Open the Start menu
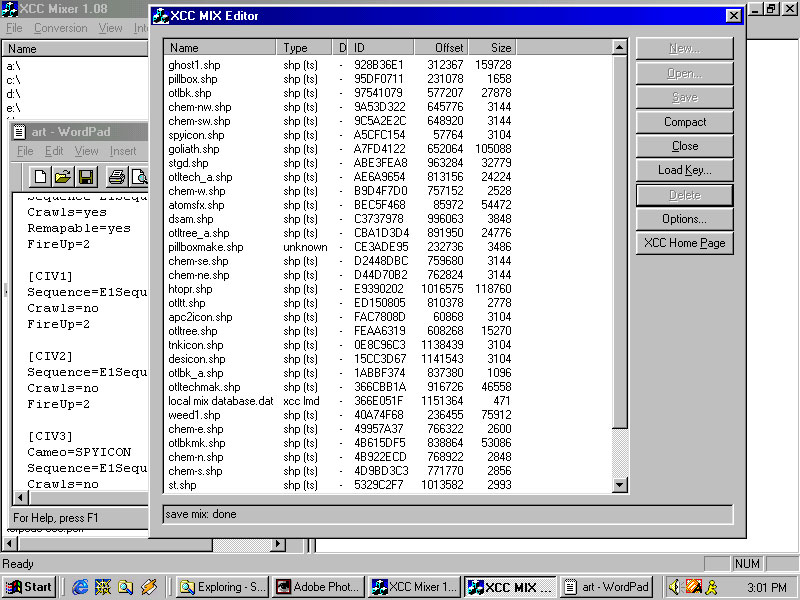 tap(29, 587)
